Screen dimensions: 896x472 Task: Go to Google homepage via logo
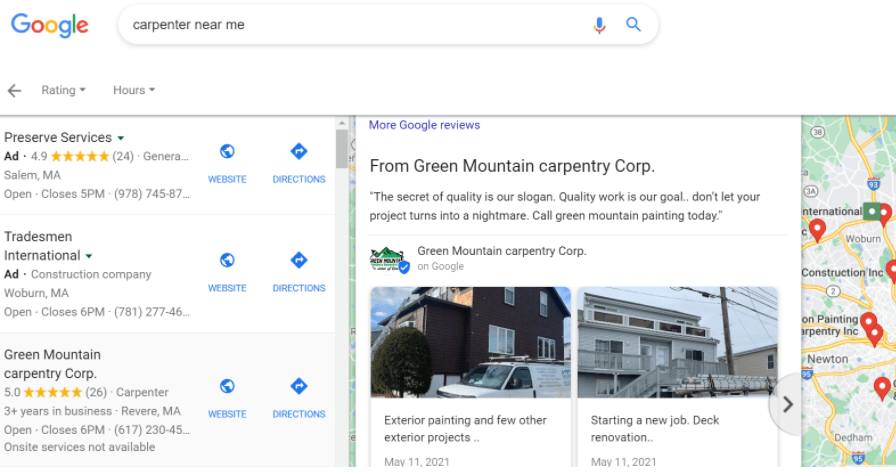[50, 25]
